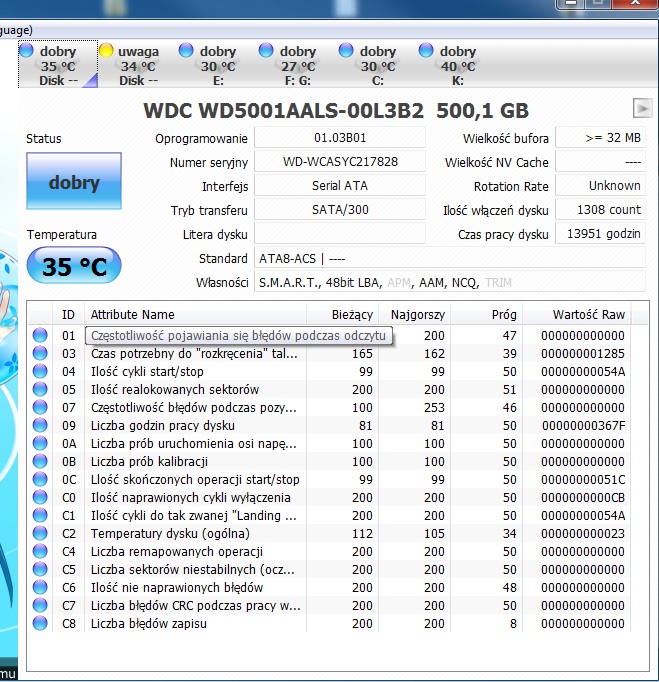
Task: Select row 'Liczba błędów zapisu'
Action: (x=329, y=623)
